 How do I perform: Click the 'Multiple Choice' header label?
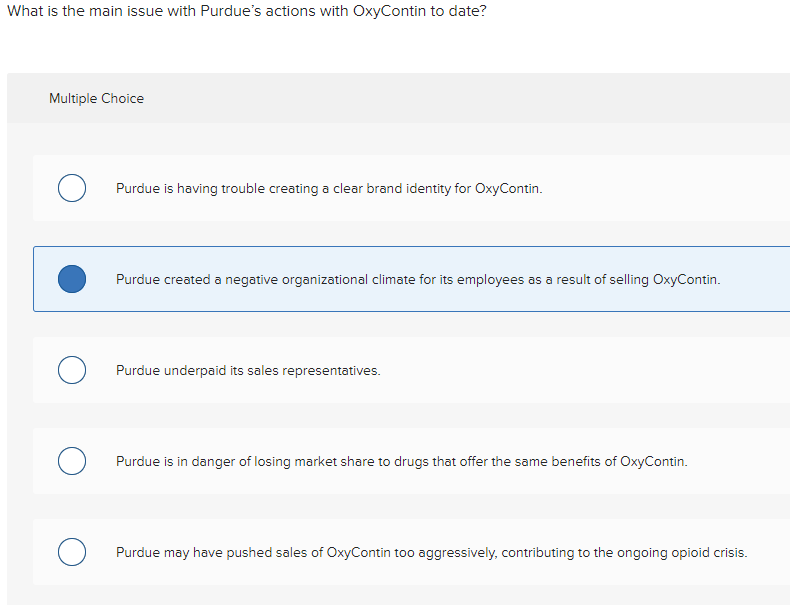click(x=96, y=98)
